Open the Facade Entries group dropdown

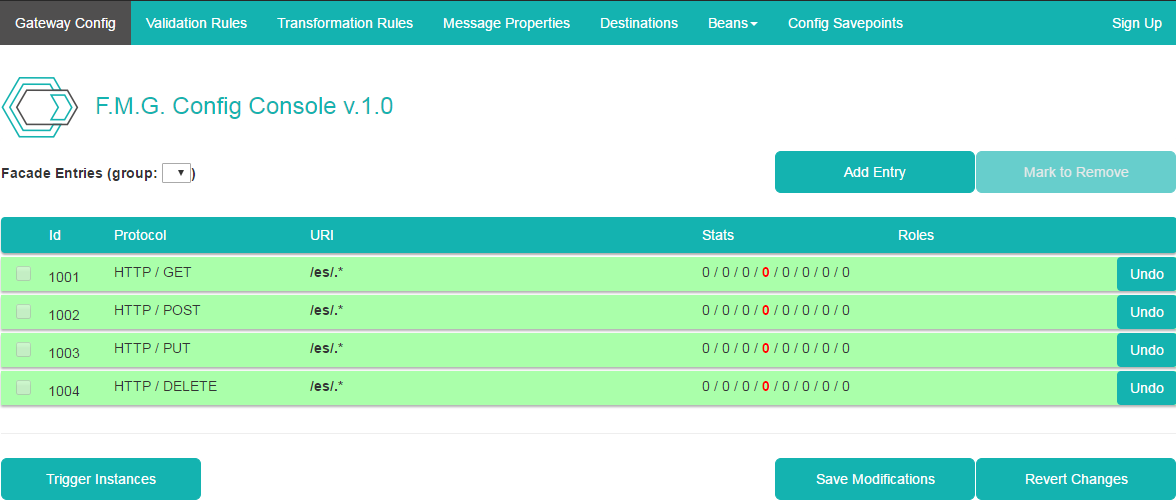(x=176, y=173)
